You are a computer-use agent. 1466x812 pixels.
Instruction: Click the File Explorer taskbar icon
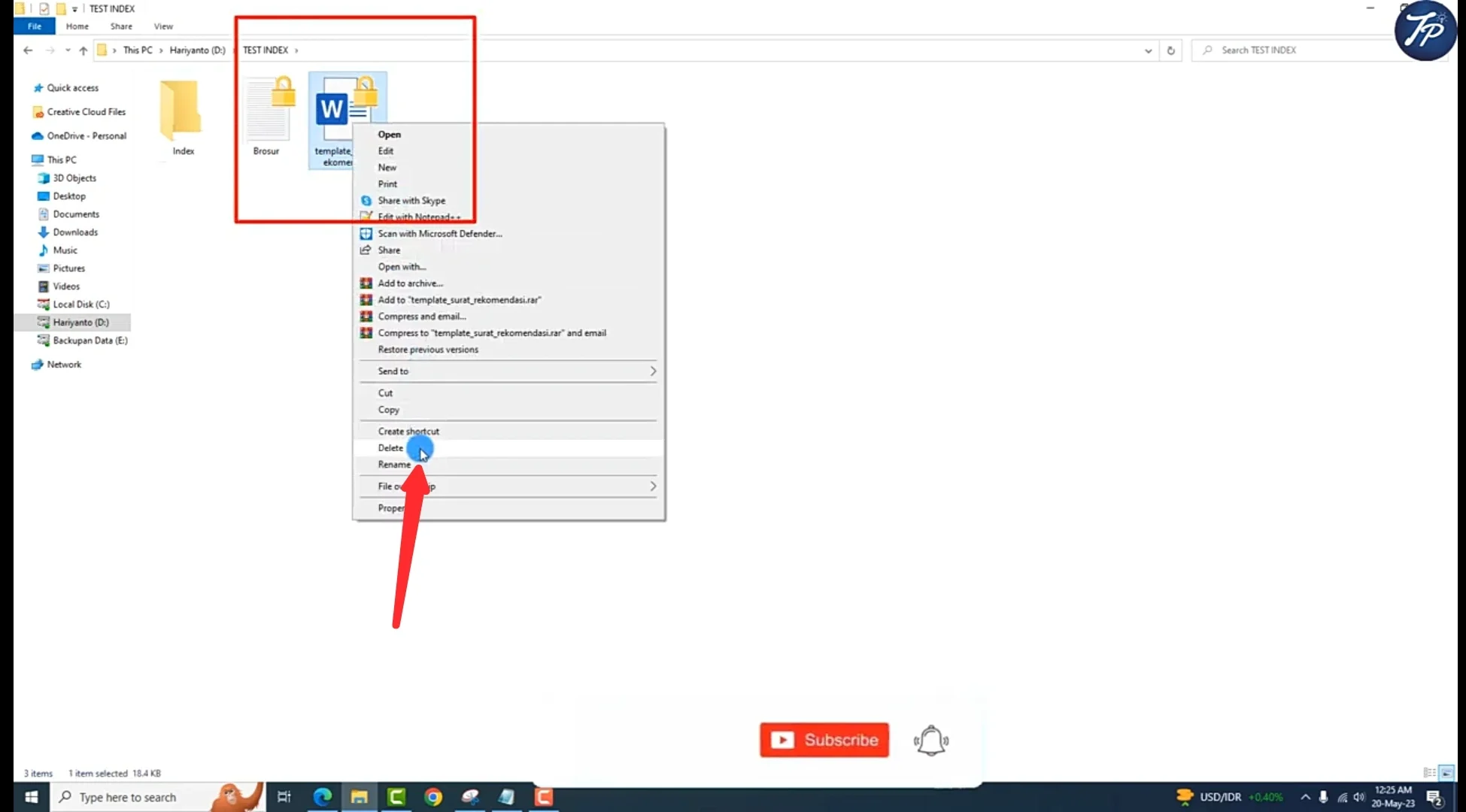pos(359,797)
